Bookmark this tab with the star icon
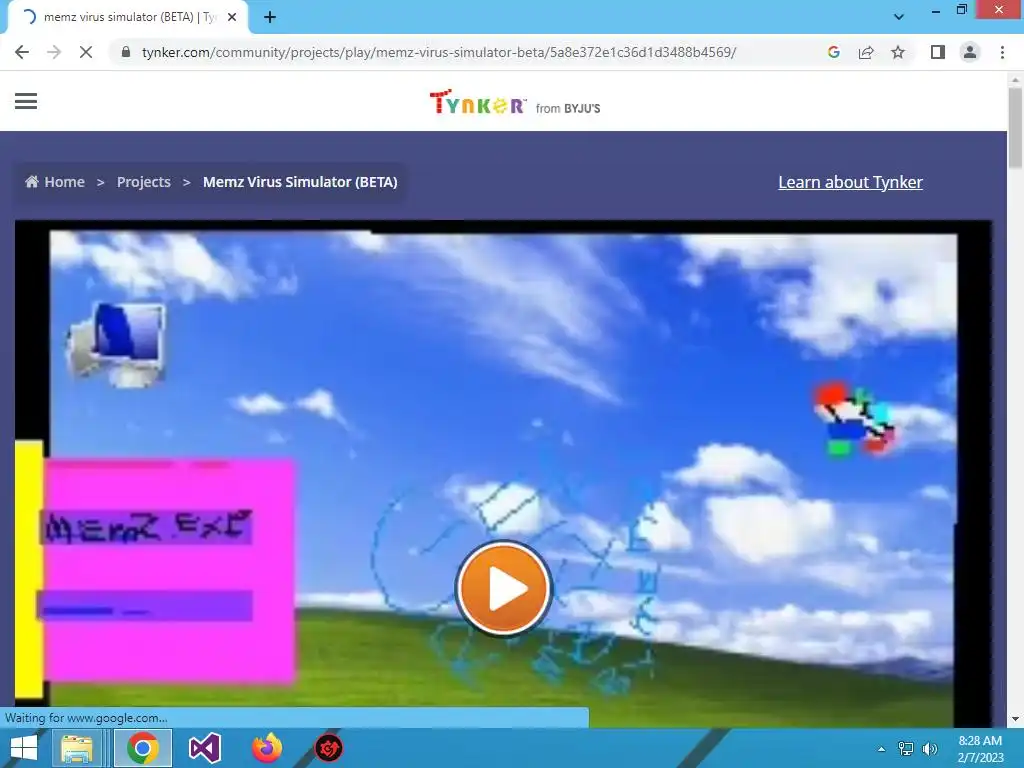Screen dimensions: 1024x768 pos(898,52)
